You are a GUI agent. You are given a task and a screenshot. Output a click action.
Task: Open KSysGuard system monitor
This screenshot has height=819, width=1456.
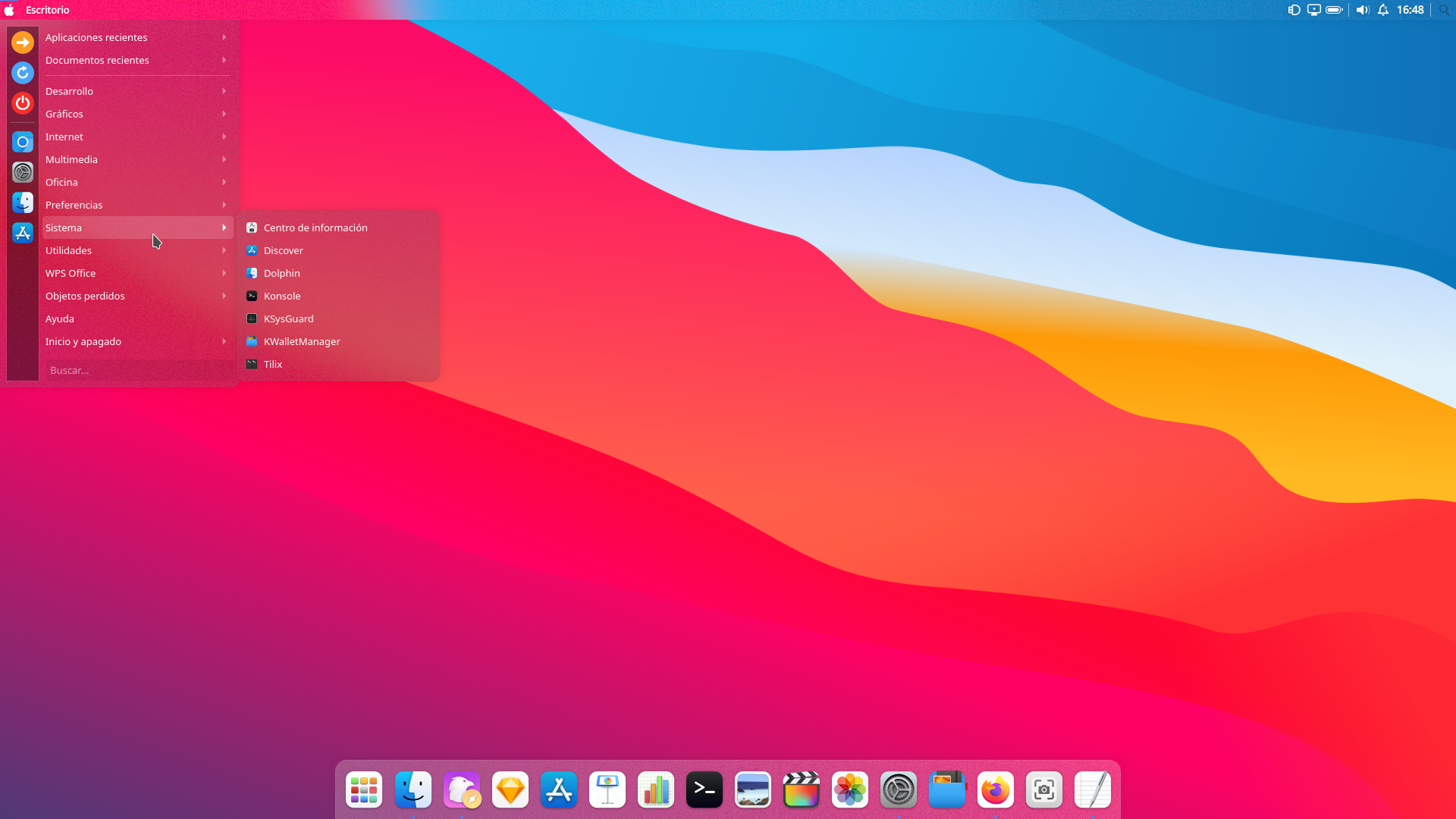coord(338,318)
